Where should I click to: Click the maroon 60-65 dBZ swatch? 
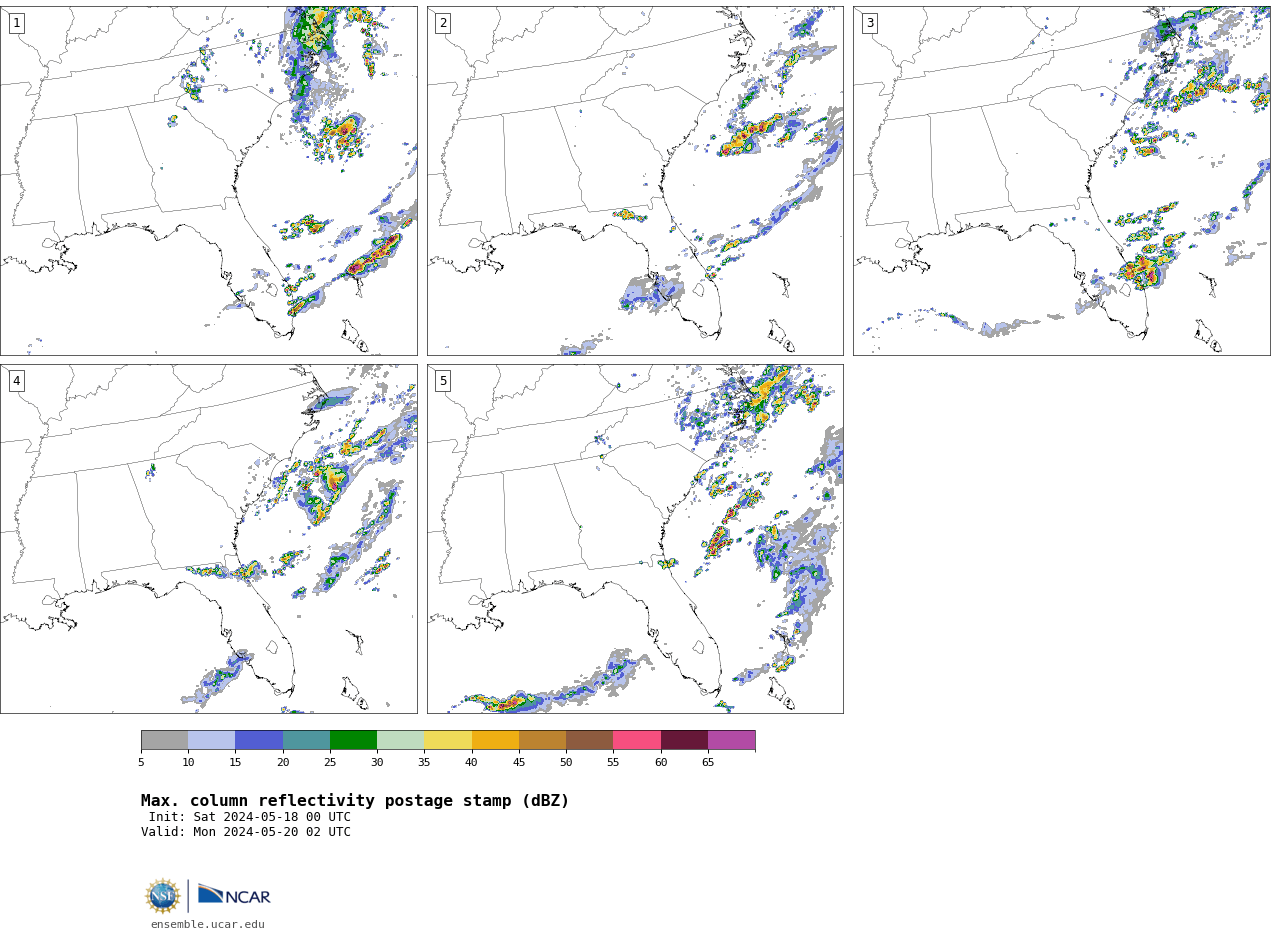coord(684,740)
